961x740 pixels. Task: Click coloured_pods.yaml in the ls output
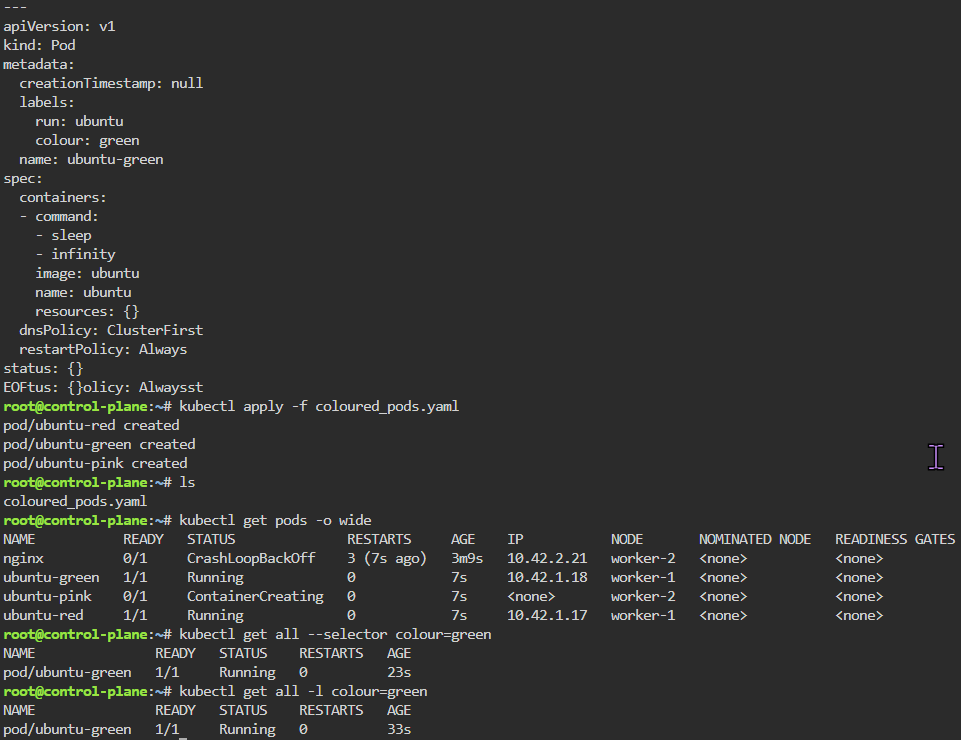click(x=75, y=501)
